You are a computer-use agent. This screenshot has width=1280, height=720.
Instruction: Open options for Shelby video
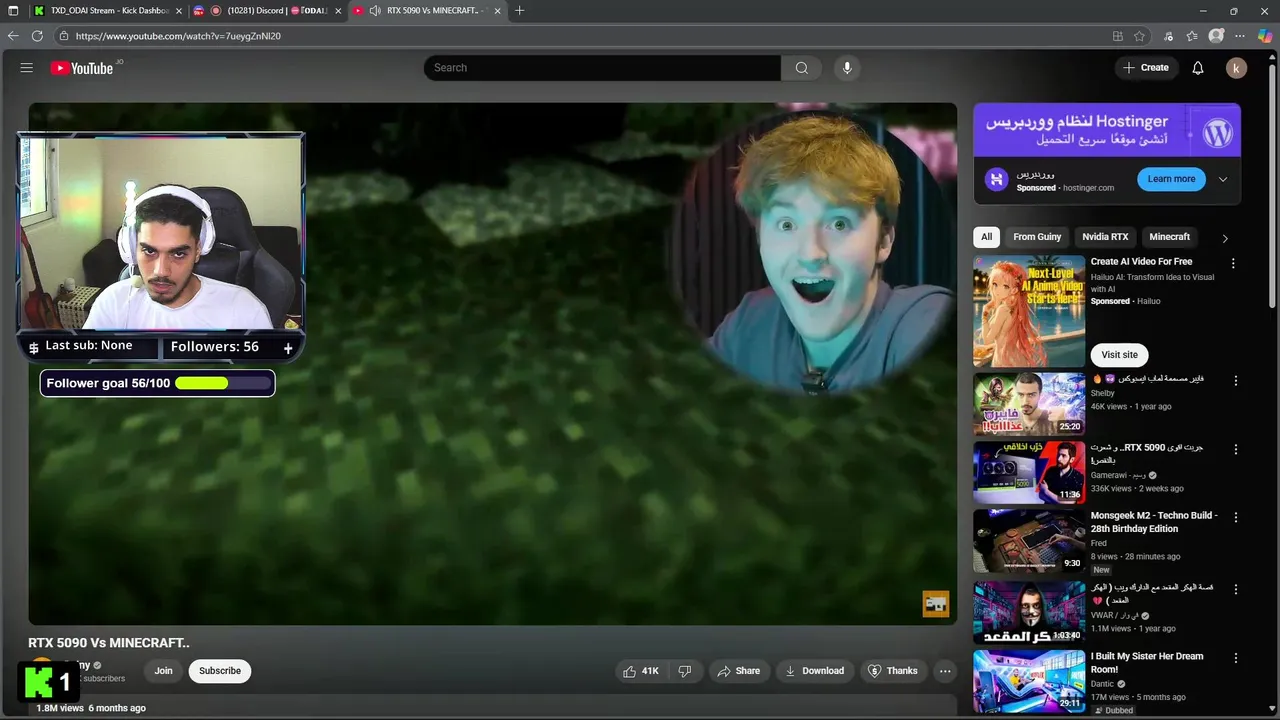coord(1236,381)
